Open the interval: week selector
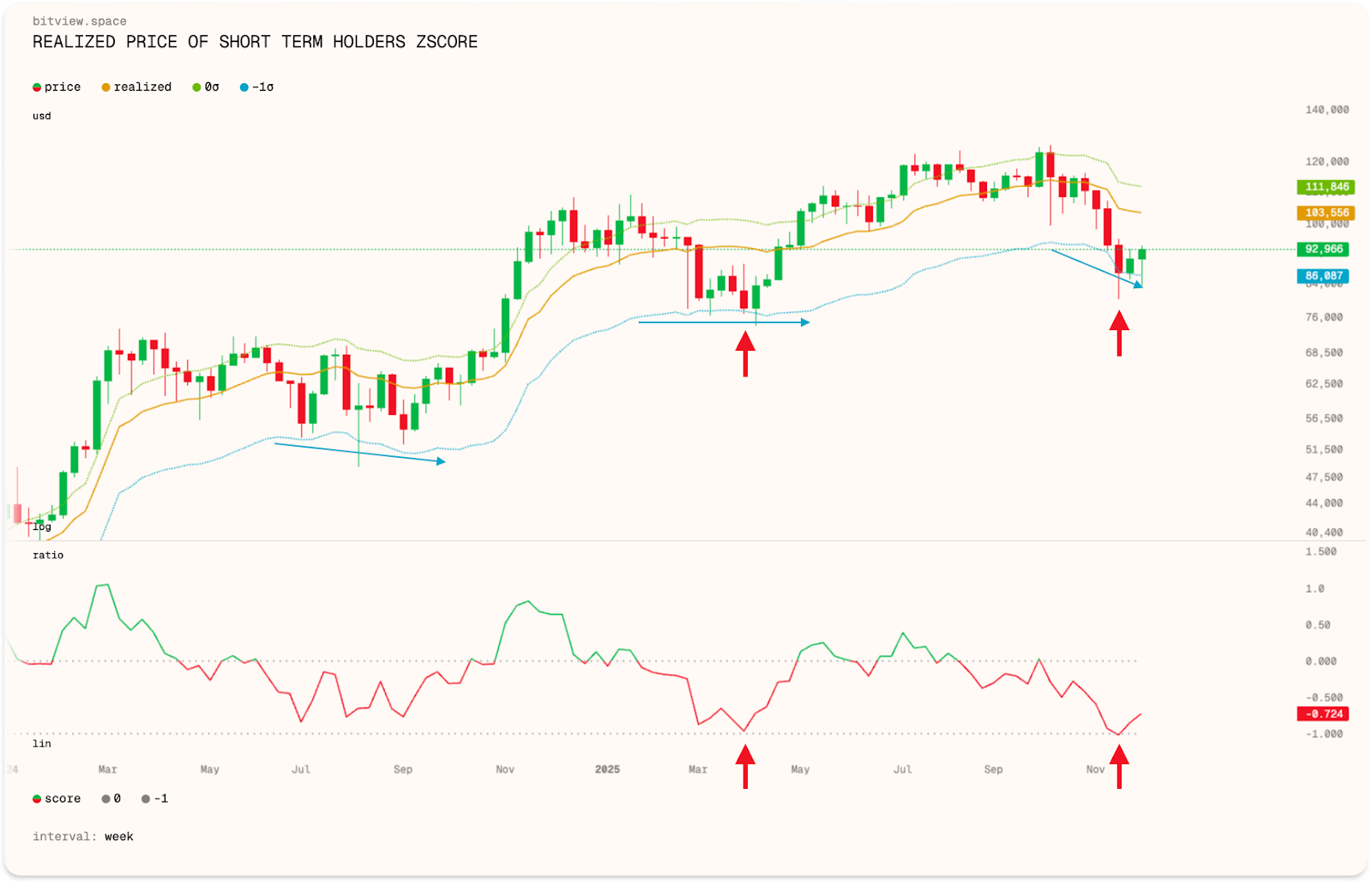 pyautogui.click(x=83, y=836)
